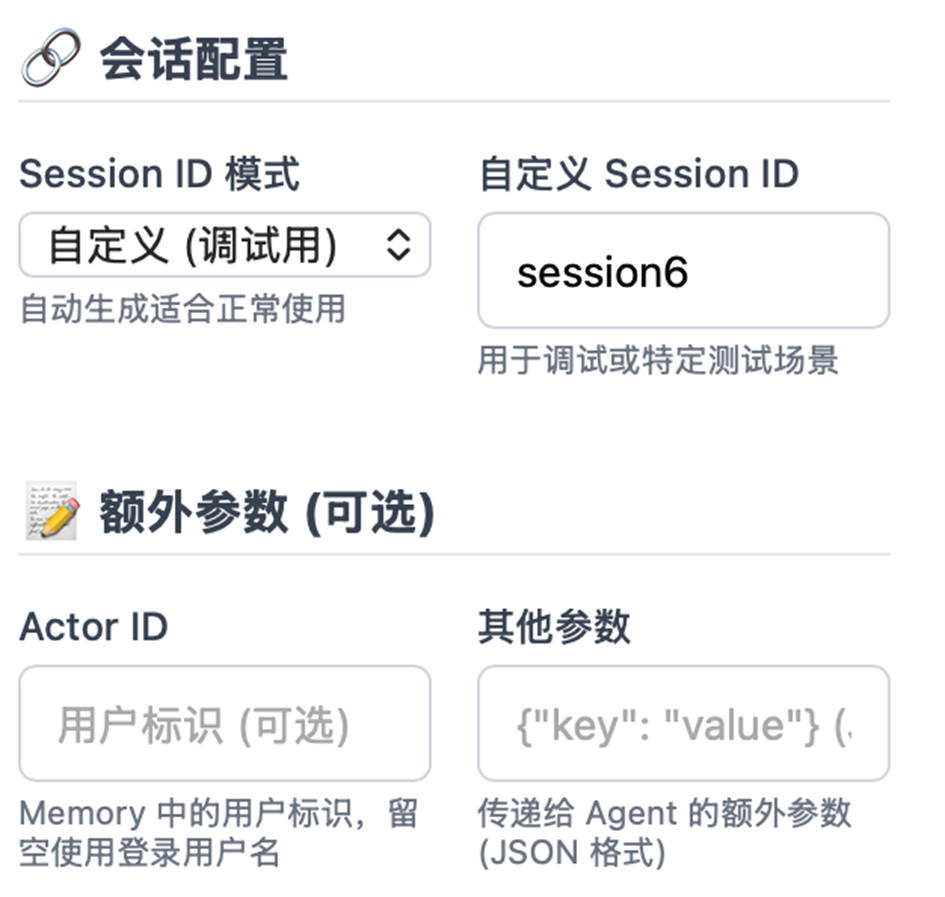Click the 其他参数 field label
The image size is (945, 897).
pos(554,627)
